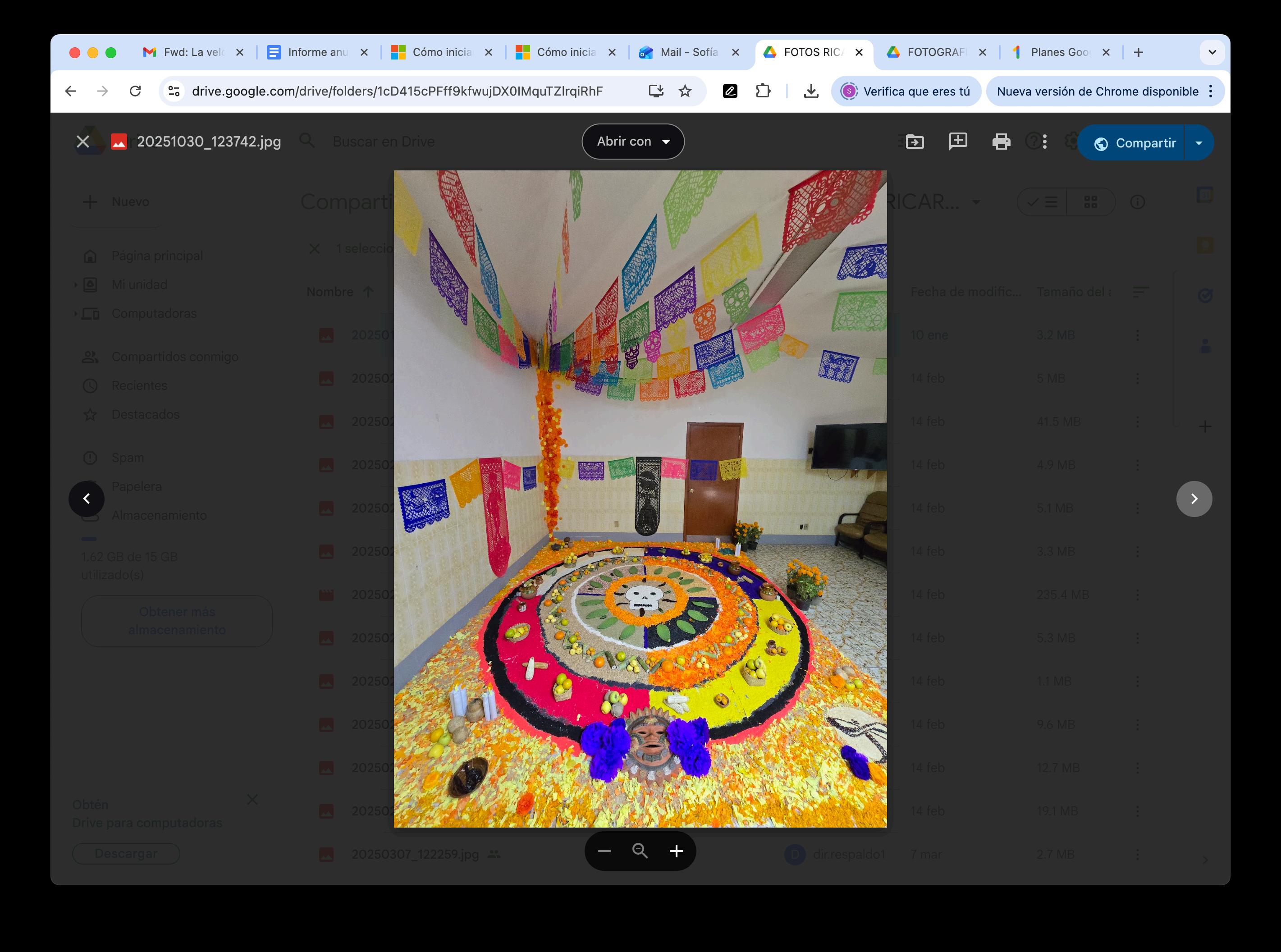Viewport: 1281px width, 952px height.
Task: Open Chrome downloads icon
Action: coord(811,91)
